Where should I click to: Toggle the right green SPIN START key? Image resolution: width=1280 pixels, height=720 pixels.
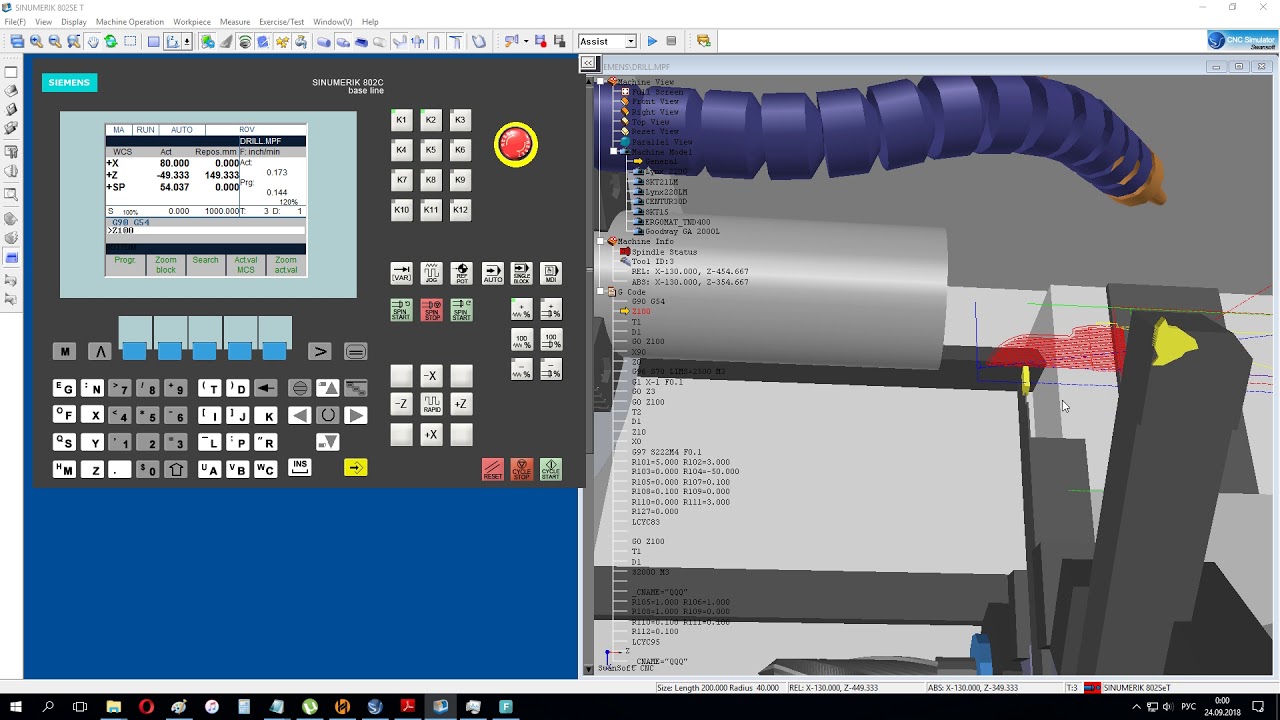tap(461, 310)
